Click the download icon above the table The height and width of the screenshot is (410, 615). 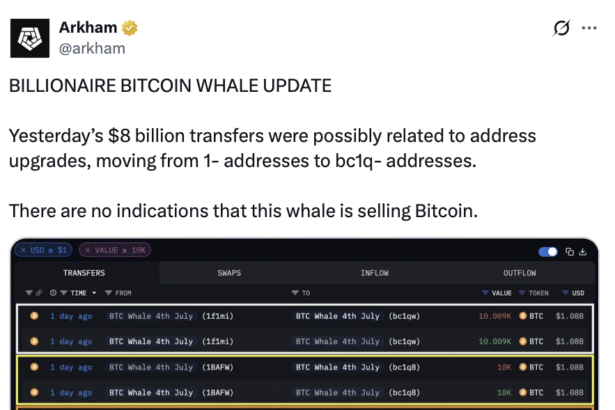tap(583, 252)
